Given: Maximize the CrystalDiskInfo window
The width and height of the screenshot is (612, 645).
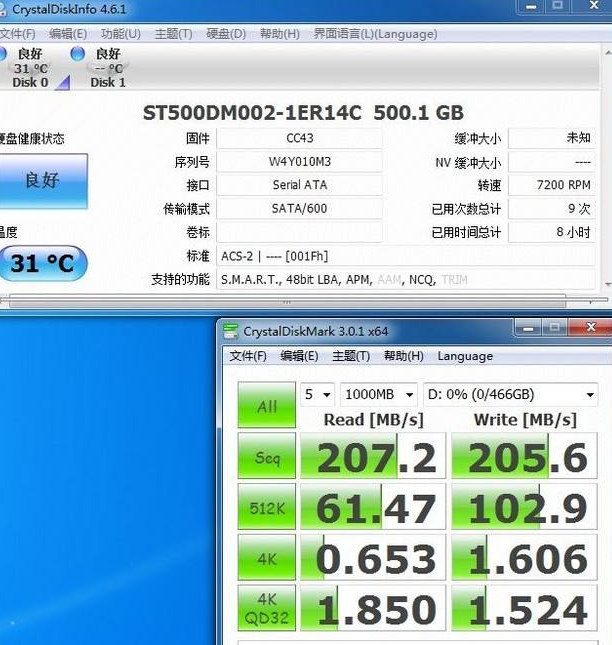Looking at the screenshot, I should click(x=557, y=6).
